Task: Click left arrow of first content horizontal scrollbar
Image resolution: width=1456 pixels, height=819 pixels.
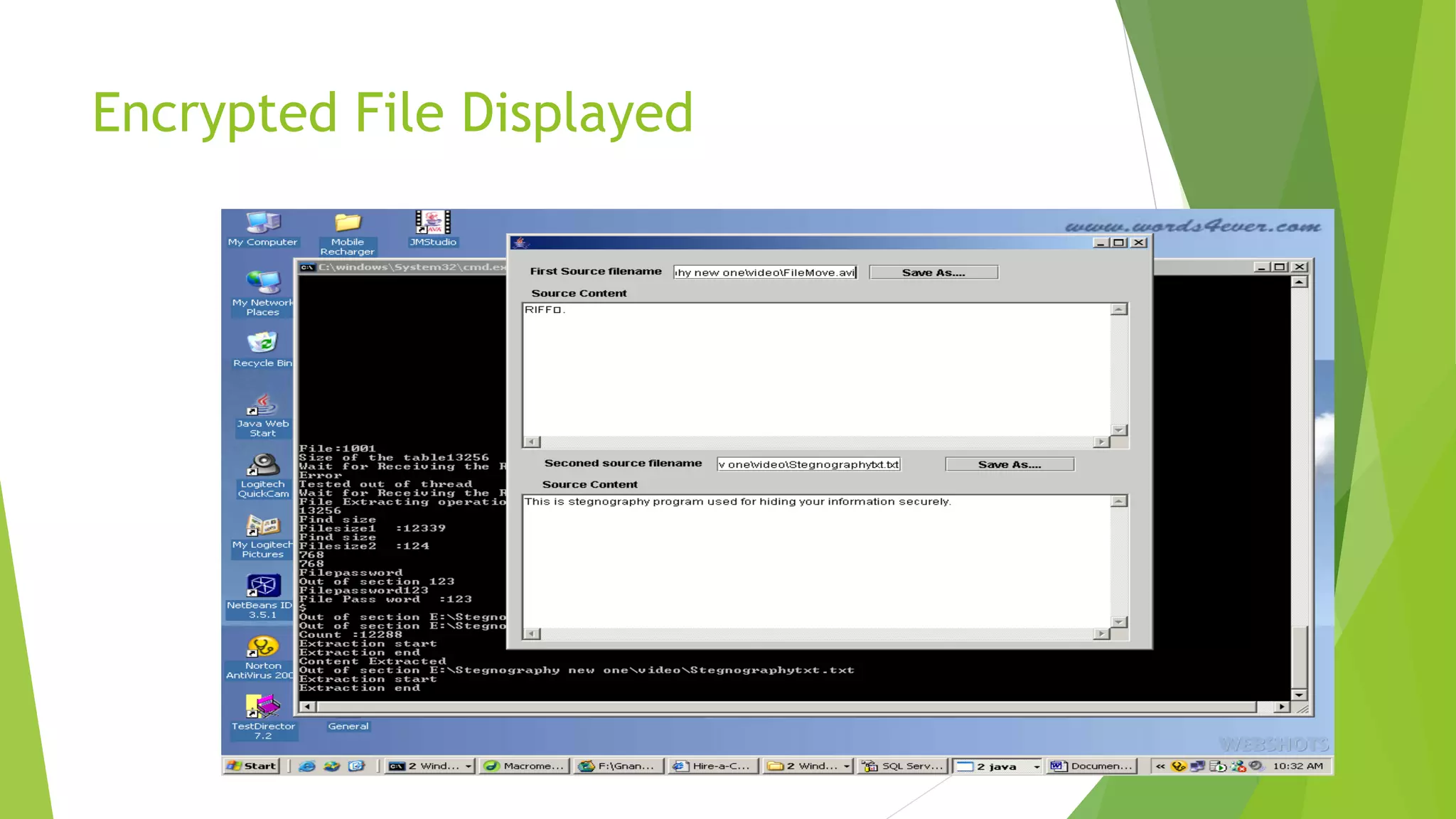Action: point(532,441)
